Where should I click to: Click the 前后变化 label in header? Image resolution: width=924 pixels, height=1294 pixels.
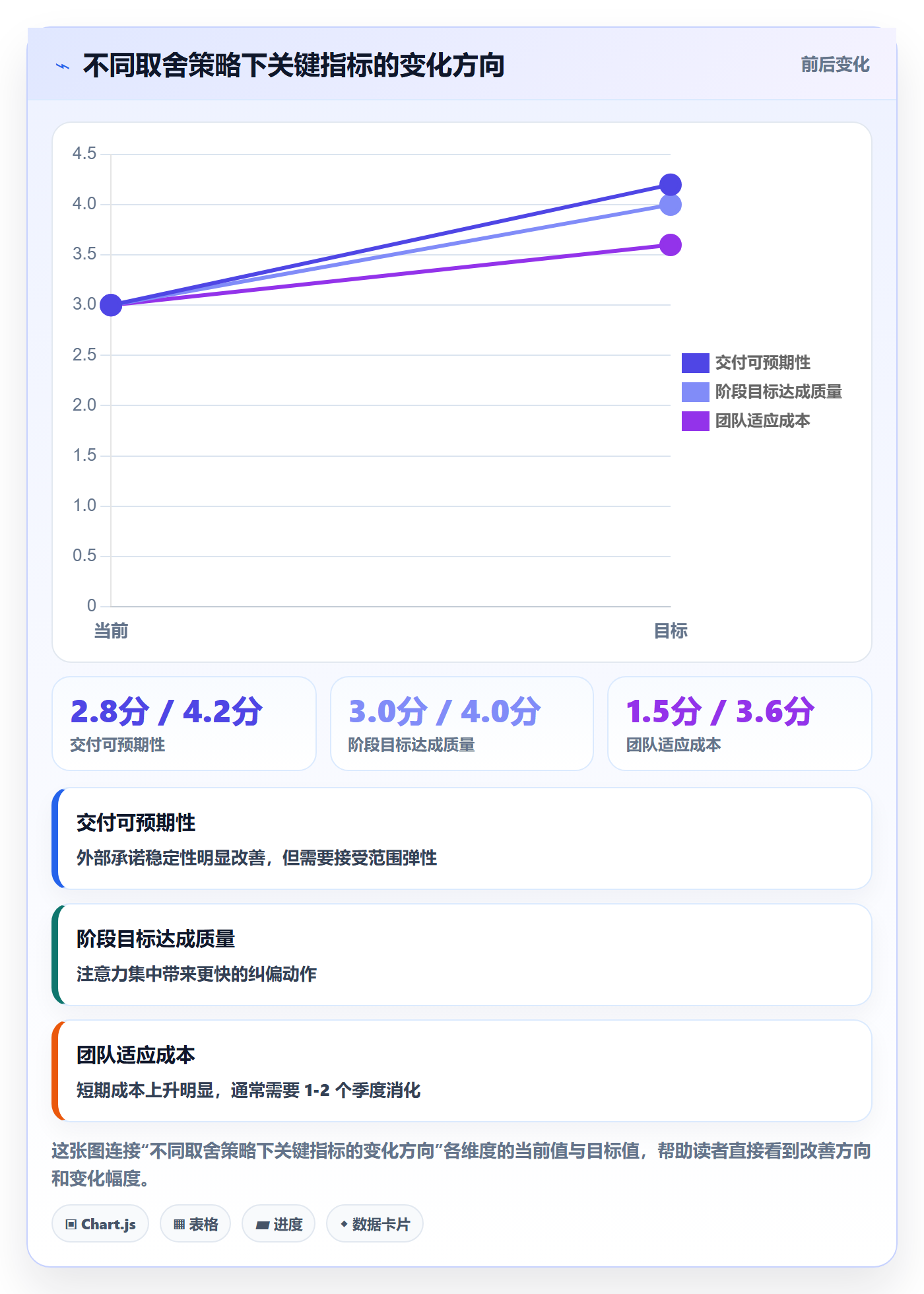835,65
